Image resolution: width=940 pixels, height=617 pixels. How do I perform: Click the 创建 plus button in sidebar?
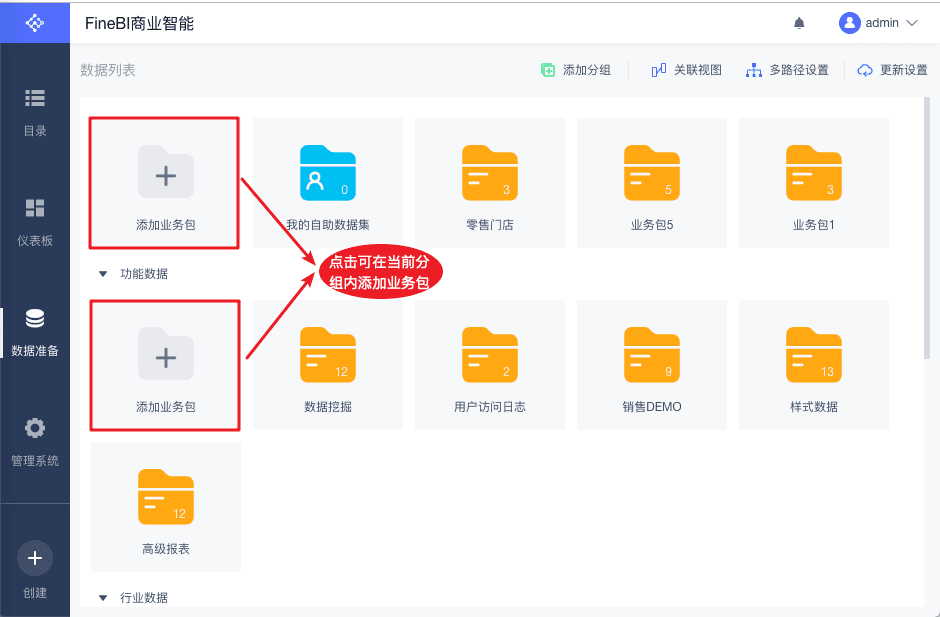tap(35, 558)
